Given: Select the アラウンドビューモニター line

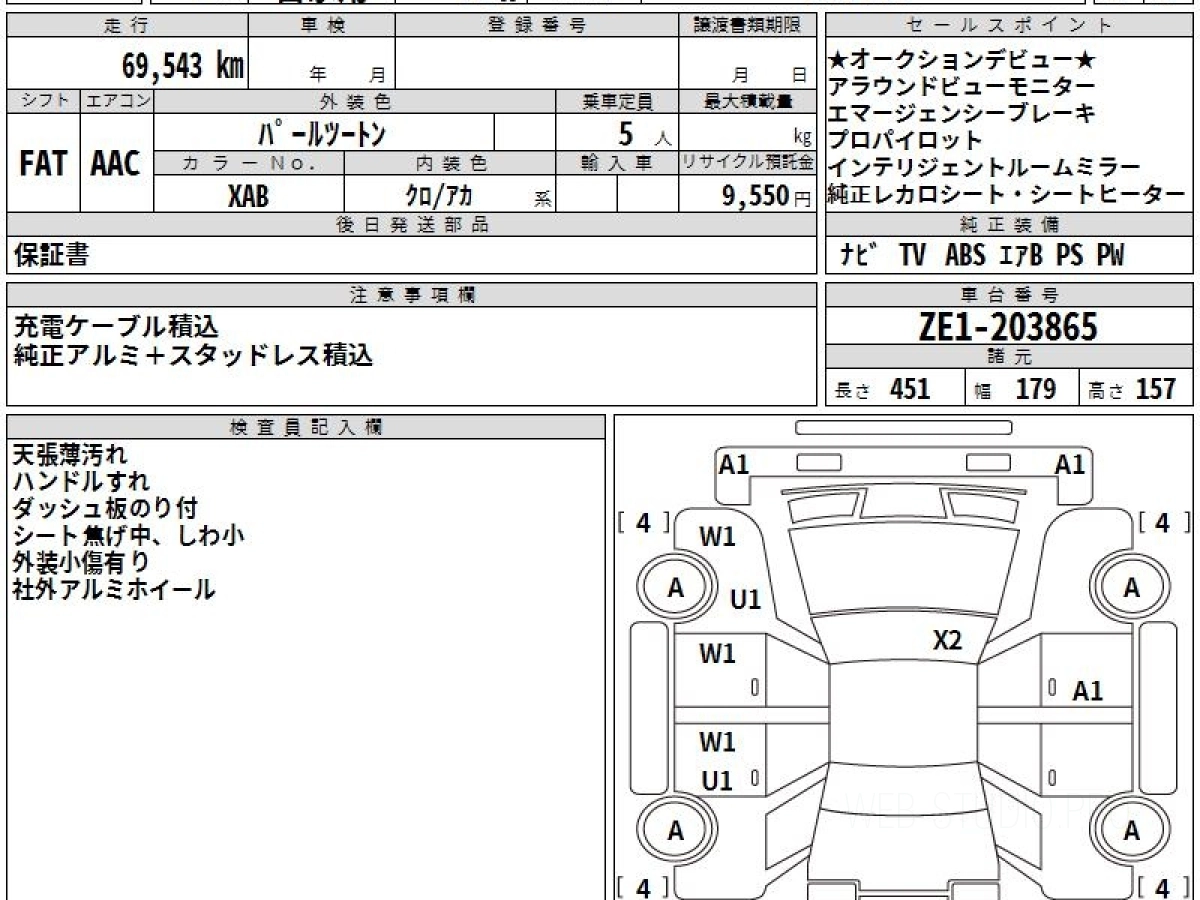Looking at the screenshot, I should click(x=962, y=88).
